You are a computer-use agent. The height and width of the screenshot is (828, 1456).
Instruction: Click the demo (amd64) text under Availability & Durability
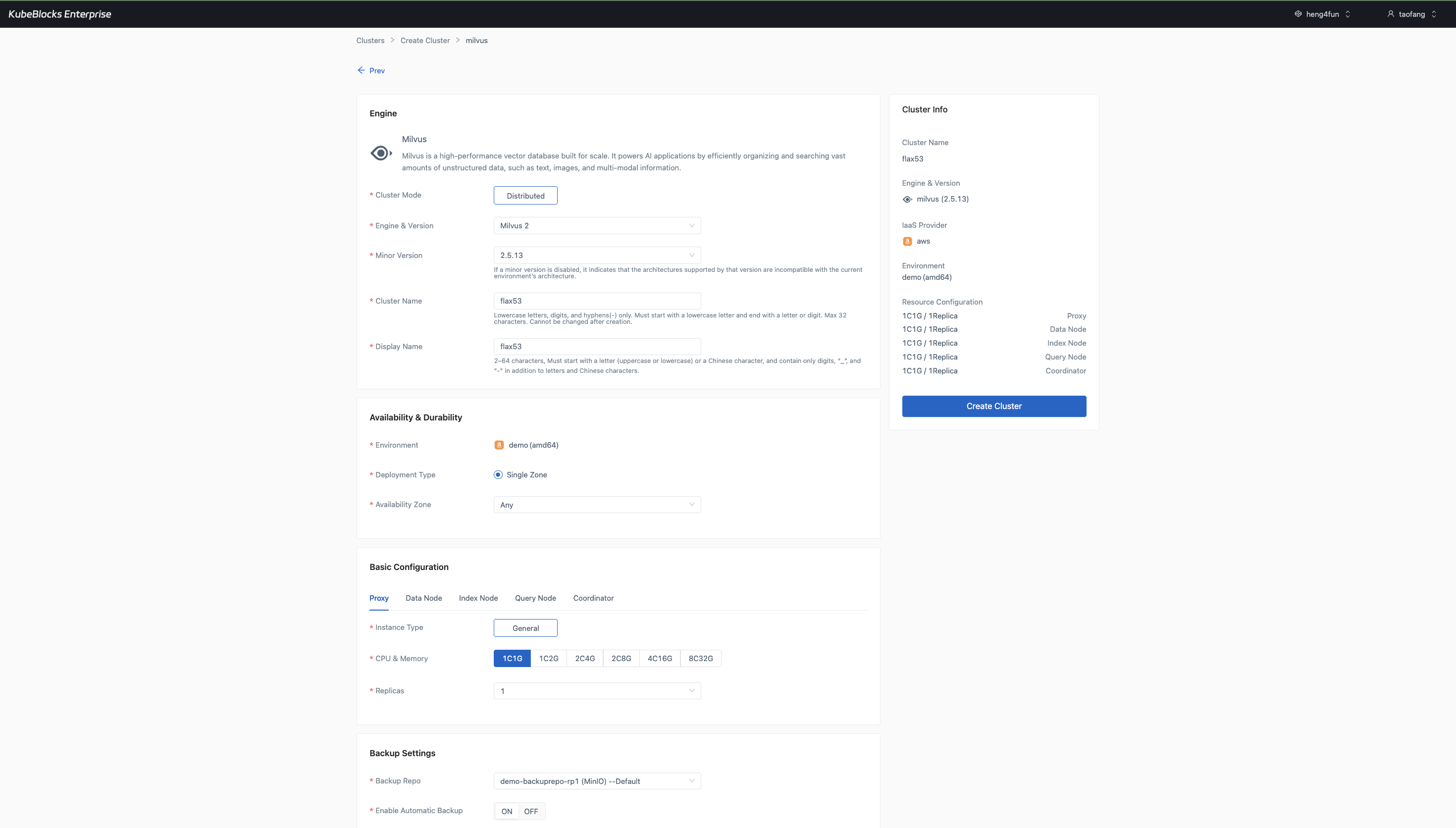(x=533, y=445)
